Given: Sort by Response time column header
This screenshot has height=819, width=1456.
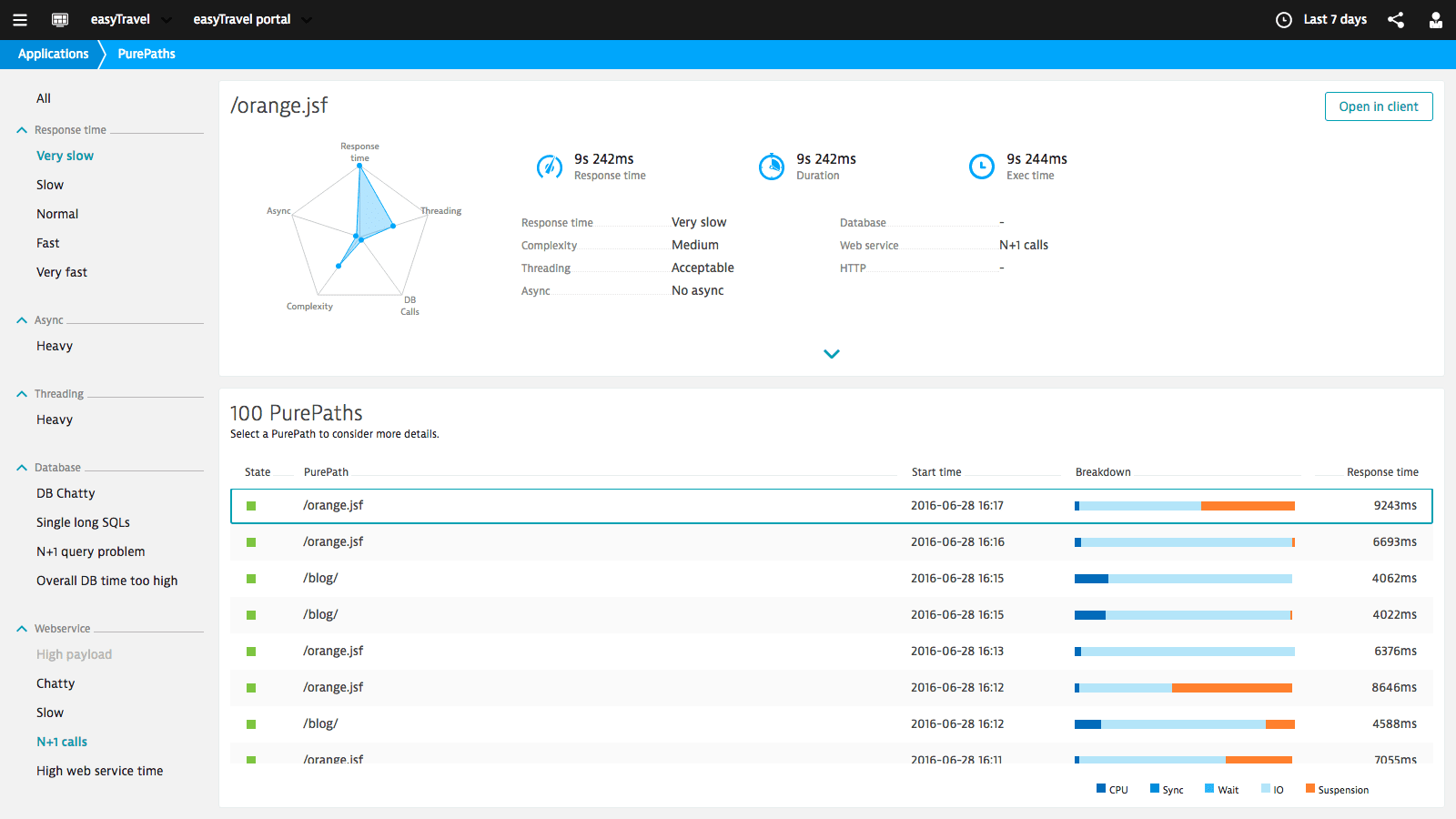Looking at the screenshot, I should point(1382,472).
